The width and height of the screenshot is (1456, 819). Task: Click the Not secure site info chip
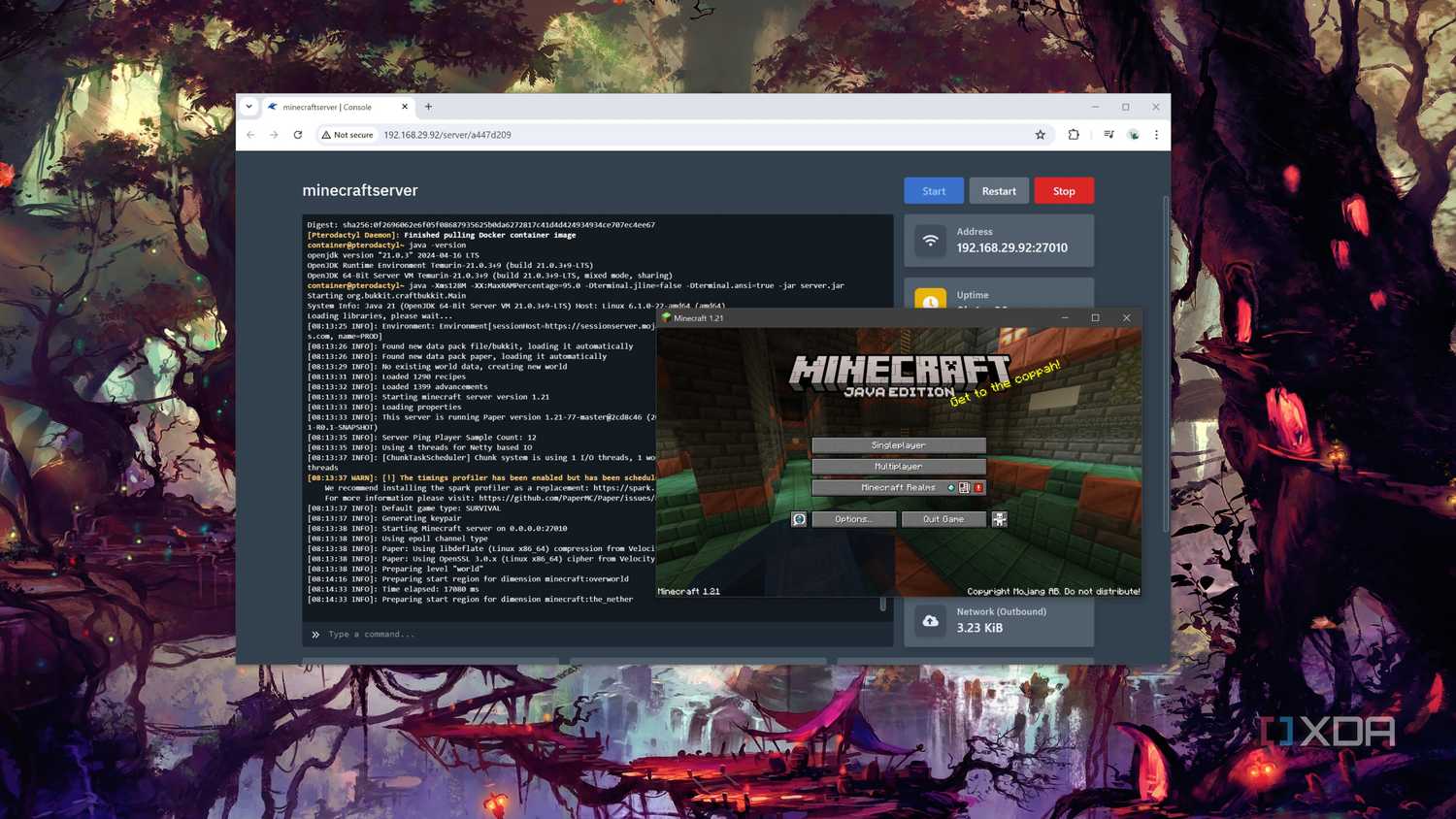[x=347, y=135]
